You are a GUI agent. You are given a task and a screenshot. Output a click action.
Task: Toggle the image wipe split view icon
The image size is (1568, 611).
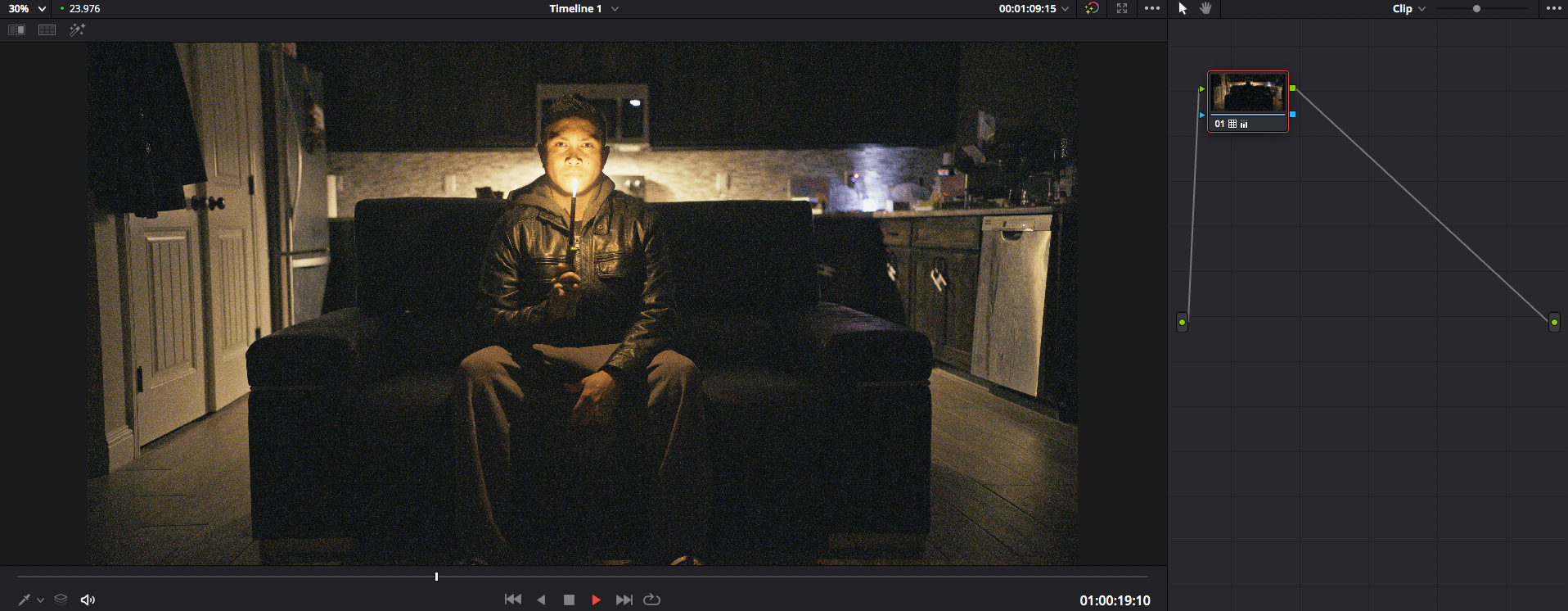16,29
